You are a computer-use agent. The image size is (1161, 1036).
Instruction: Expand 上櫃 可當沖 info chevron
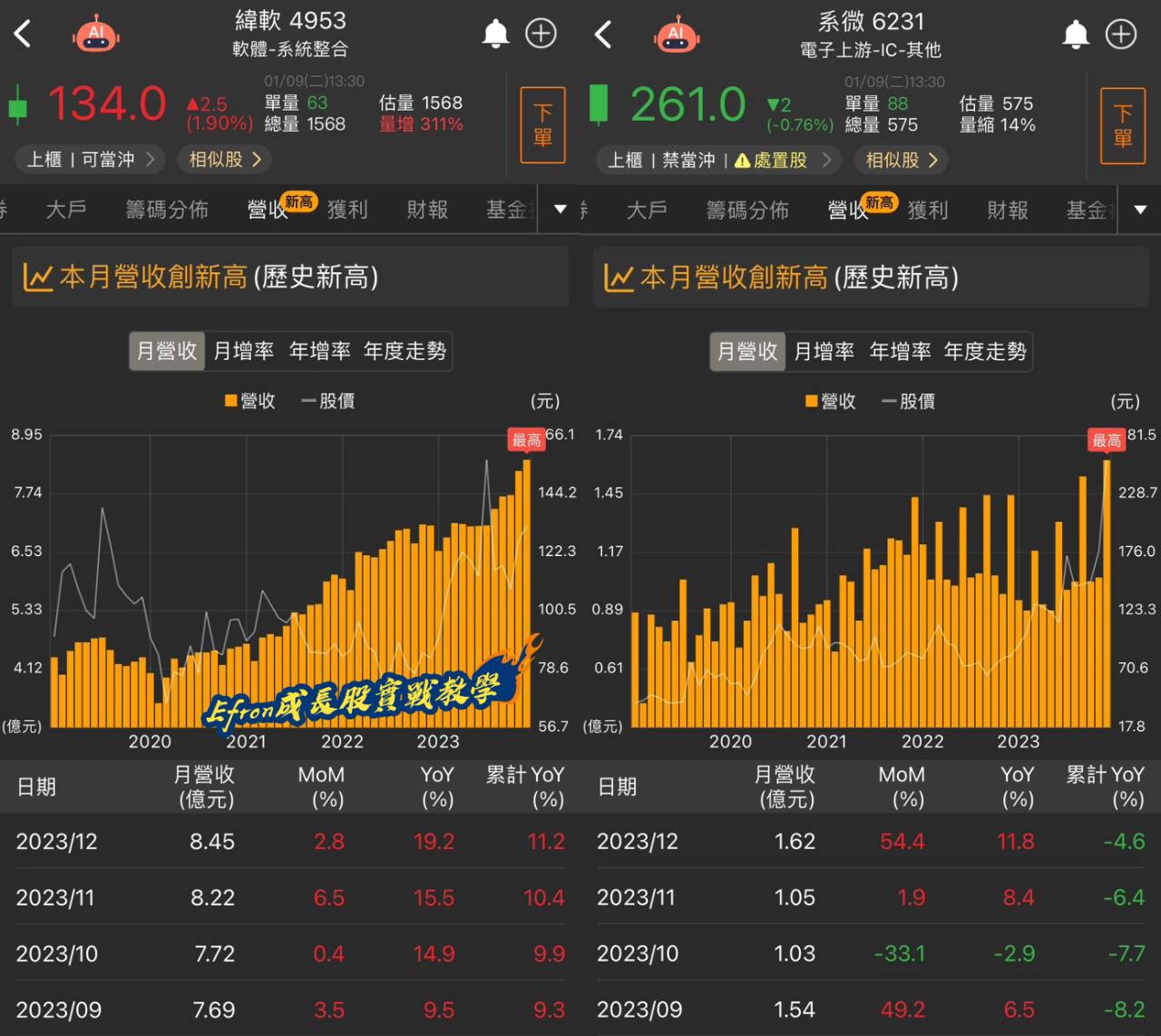151,160
